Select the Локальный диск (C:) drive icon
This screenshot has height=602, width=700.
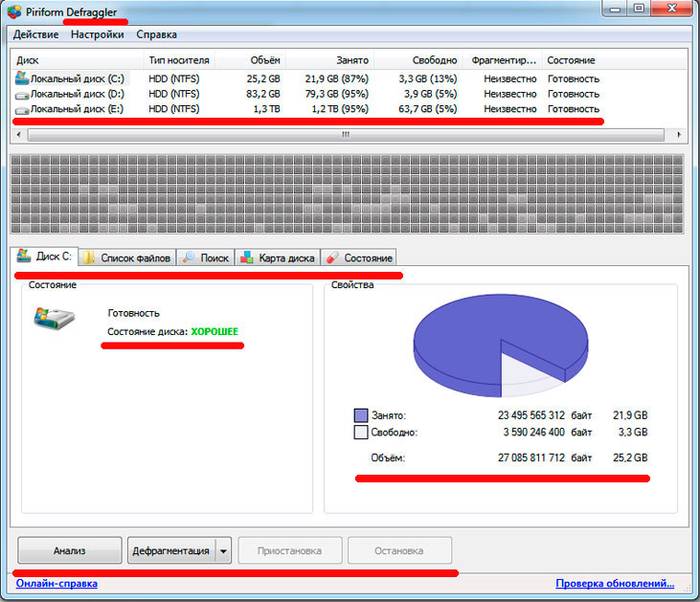(x=21, y=78)
